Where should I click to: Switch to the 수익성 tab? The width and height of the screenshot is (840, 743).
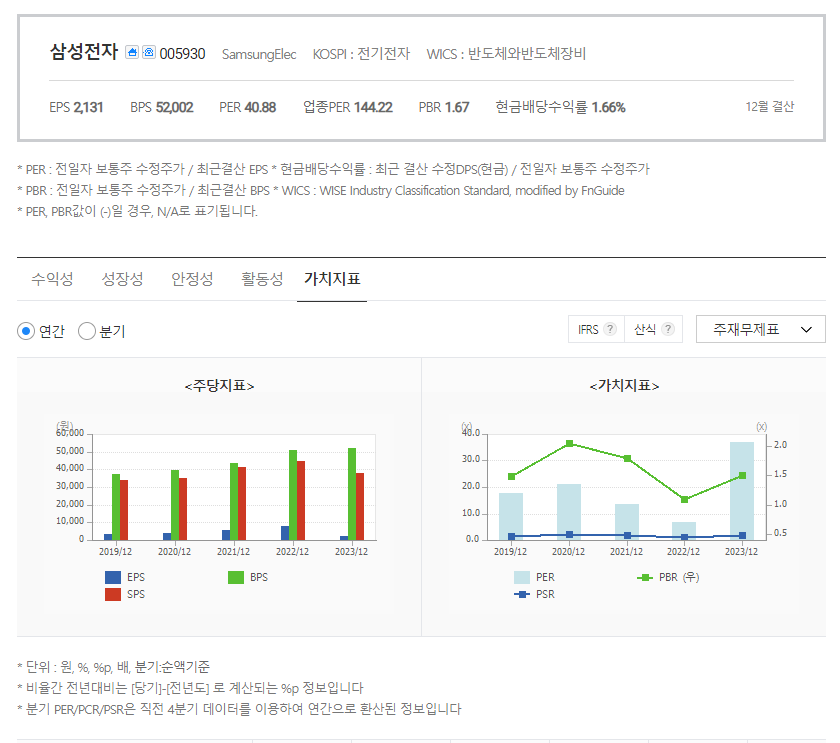coord(52,279)
